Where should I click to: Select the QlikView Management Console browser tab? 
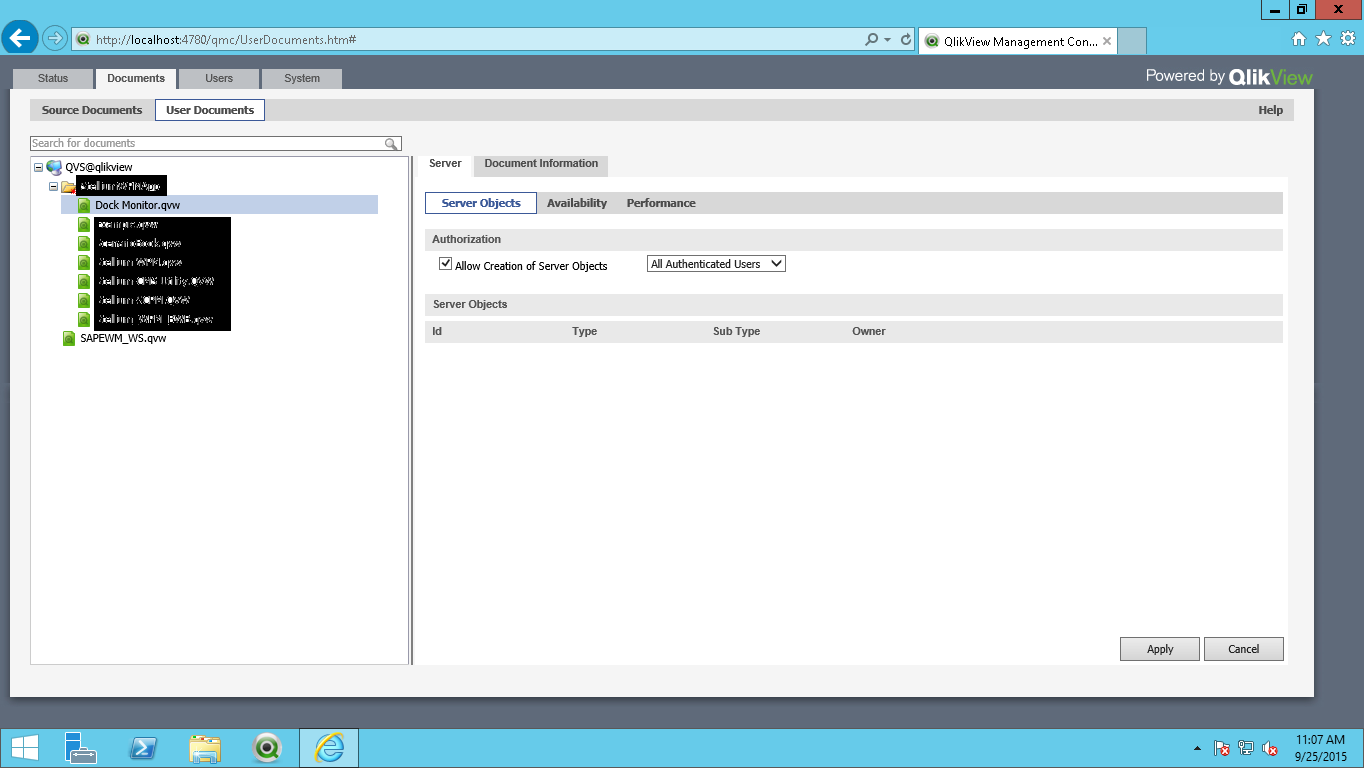click(1018, 41)
